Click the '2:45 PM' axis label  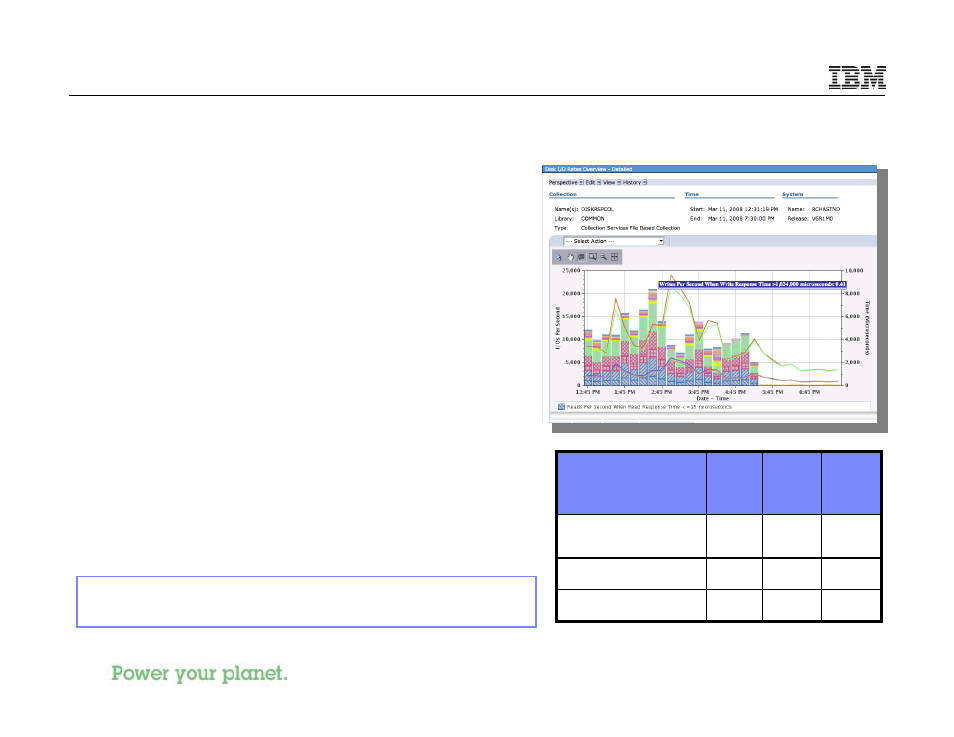[x=661, y=393]
